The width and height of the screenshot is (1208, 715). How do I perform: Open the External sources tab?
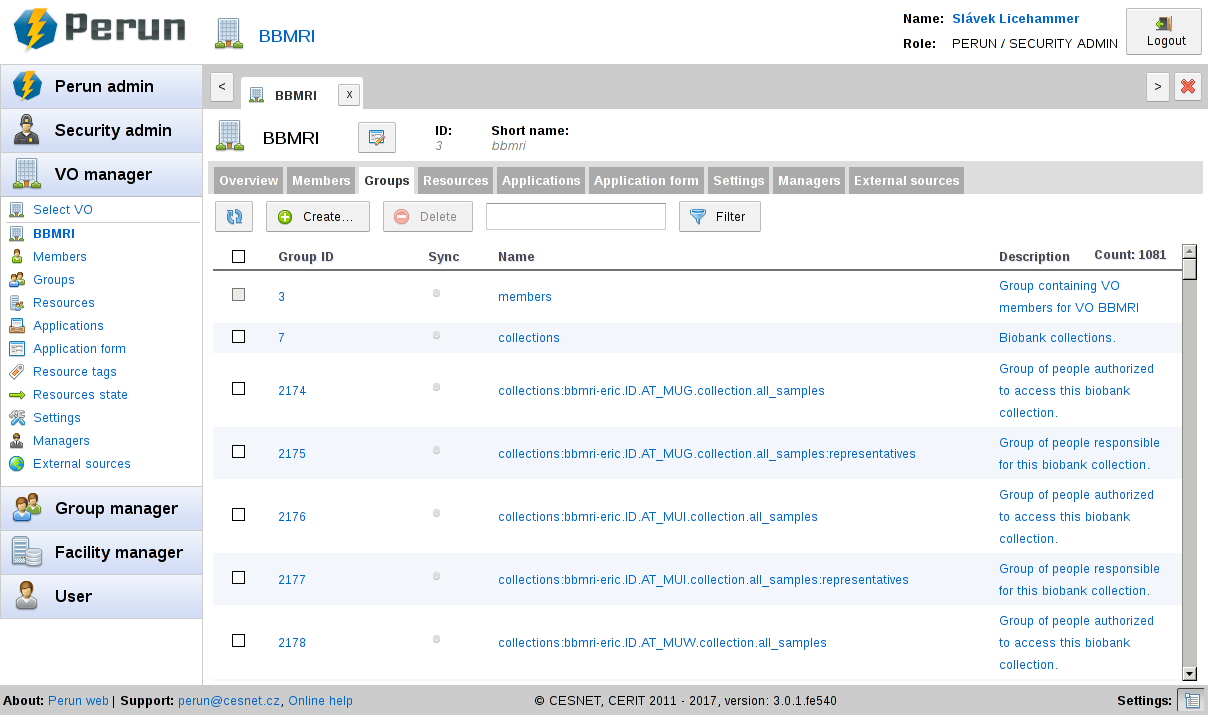907,181
